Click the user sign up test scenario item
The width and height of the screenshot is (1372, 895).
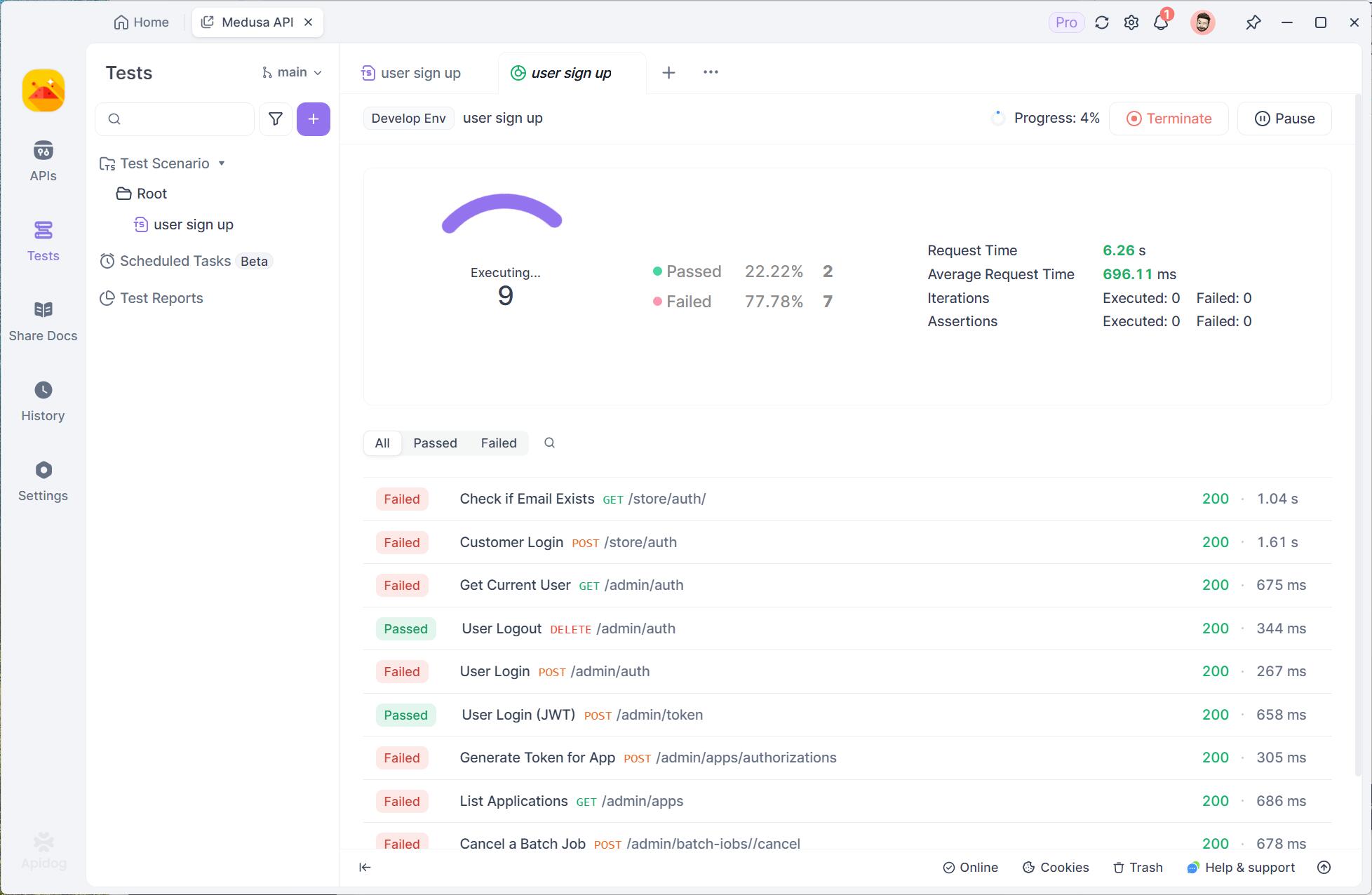point(193,224)
